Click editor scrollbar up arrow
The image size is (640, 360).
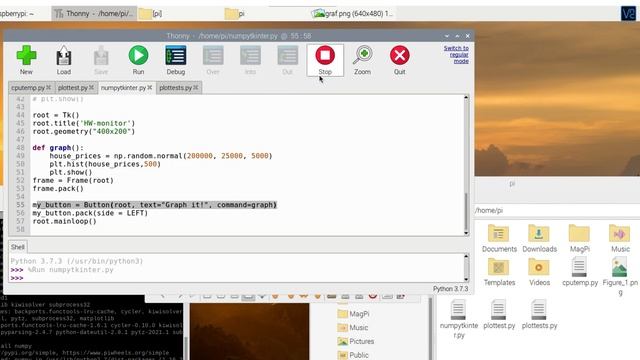click(466, 98)
